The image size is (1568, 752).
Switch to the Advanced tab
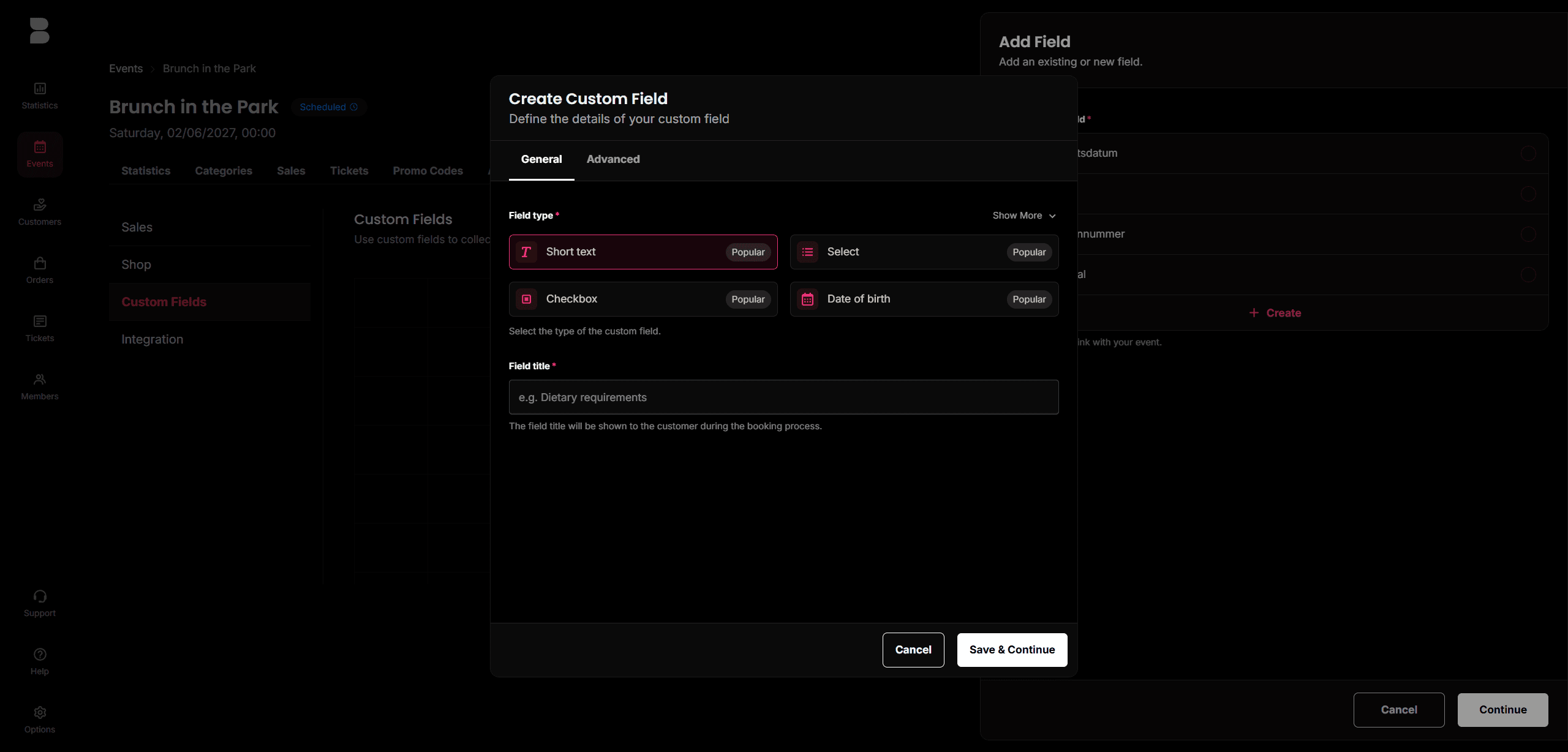pyautogui.click(x=612, y=159)
